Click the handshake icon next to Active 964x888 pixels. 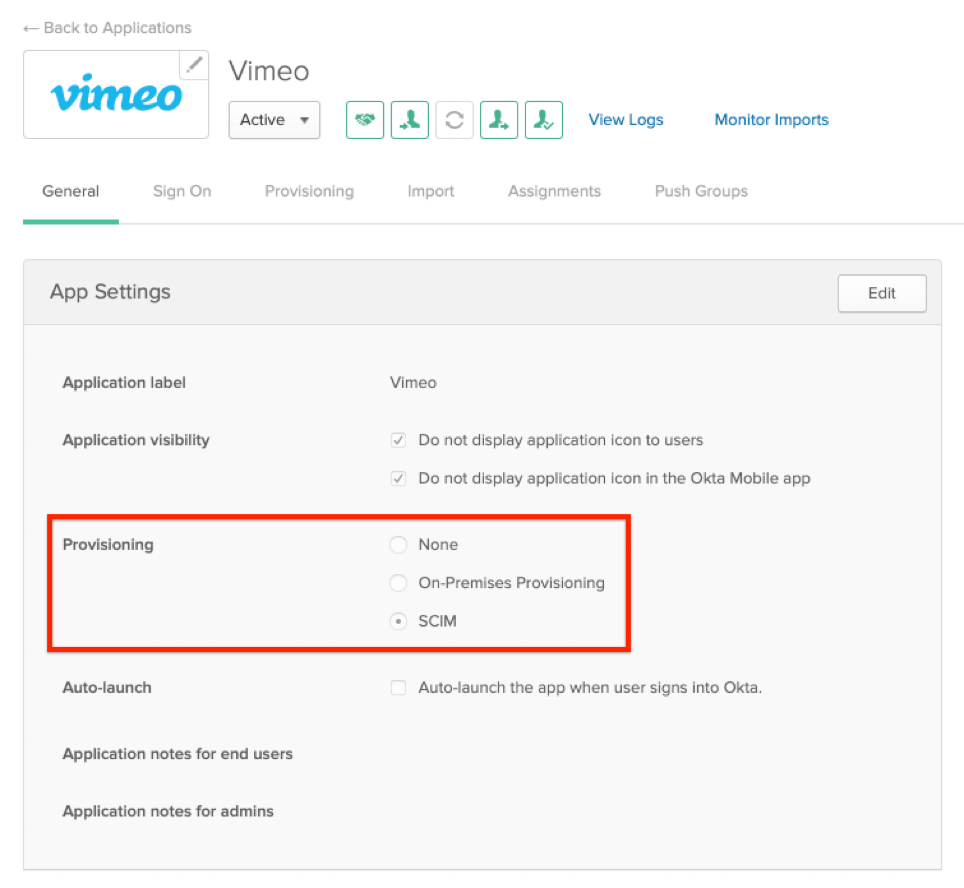click(x=365, y=120)
